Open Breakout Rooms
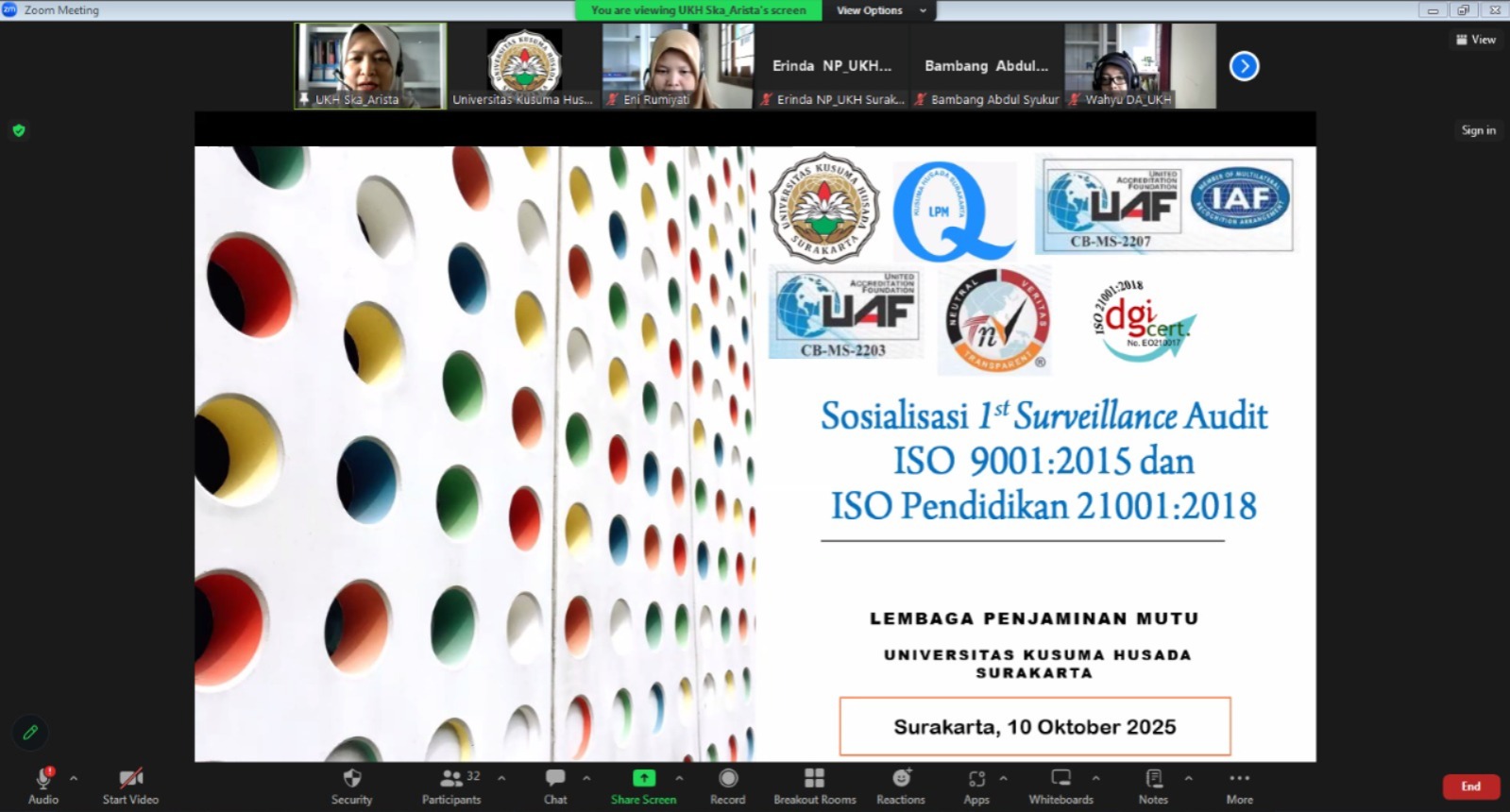The width and height of the screenshot is (1510, 812). click(814, 786)
